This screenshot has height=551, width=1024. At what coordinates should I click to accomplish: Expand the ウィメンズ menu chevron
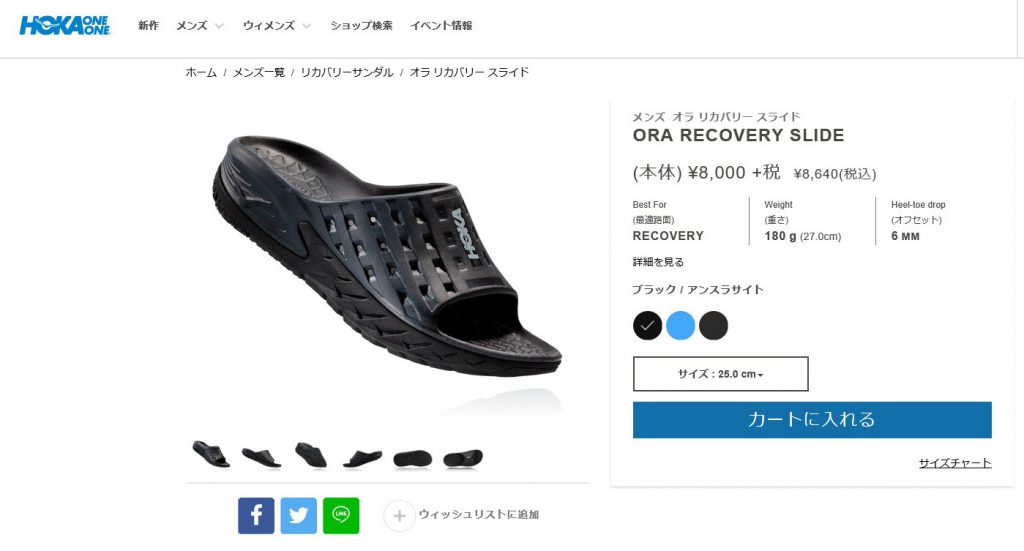tap(306, 26)
